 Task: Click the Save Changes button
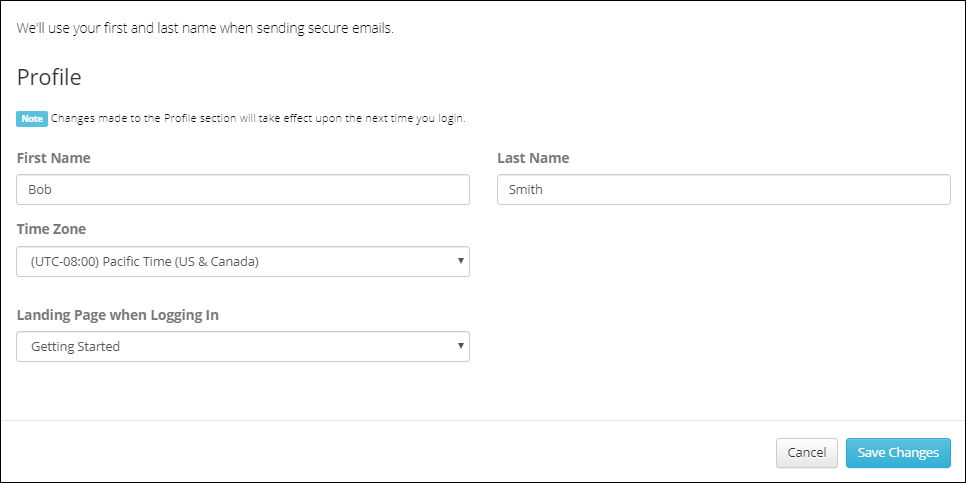tap(898, 453)
